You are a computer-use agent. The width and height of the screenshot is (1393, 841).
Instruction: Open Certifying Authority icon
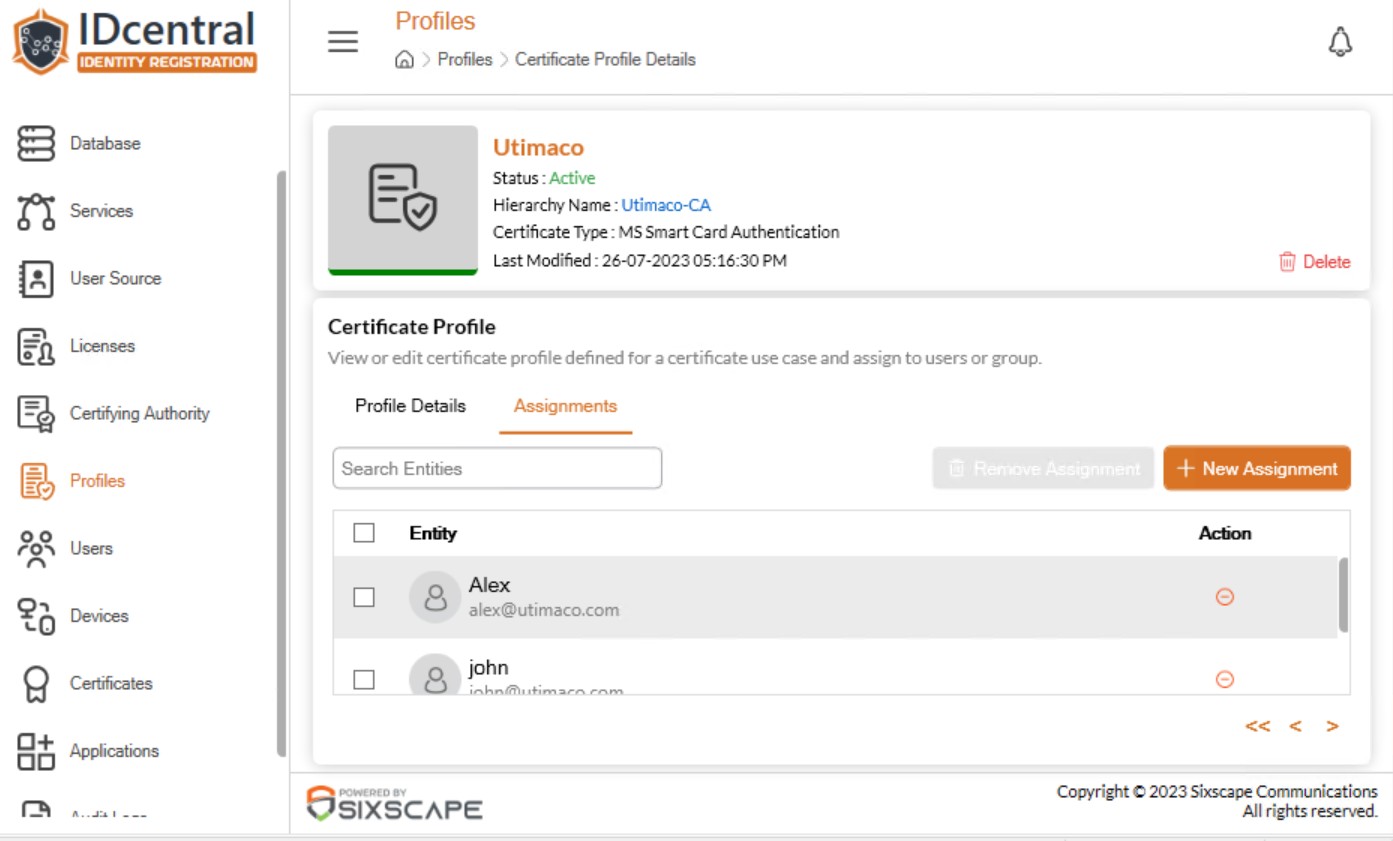[36, 414]
